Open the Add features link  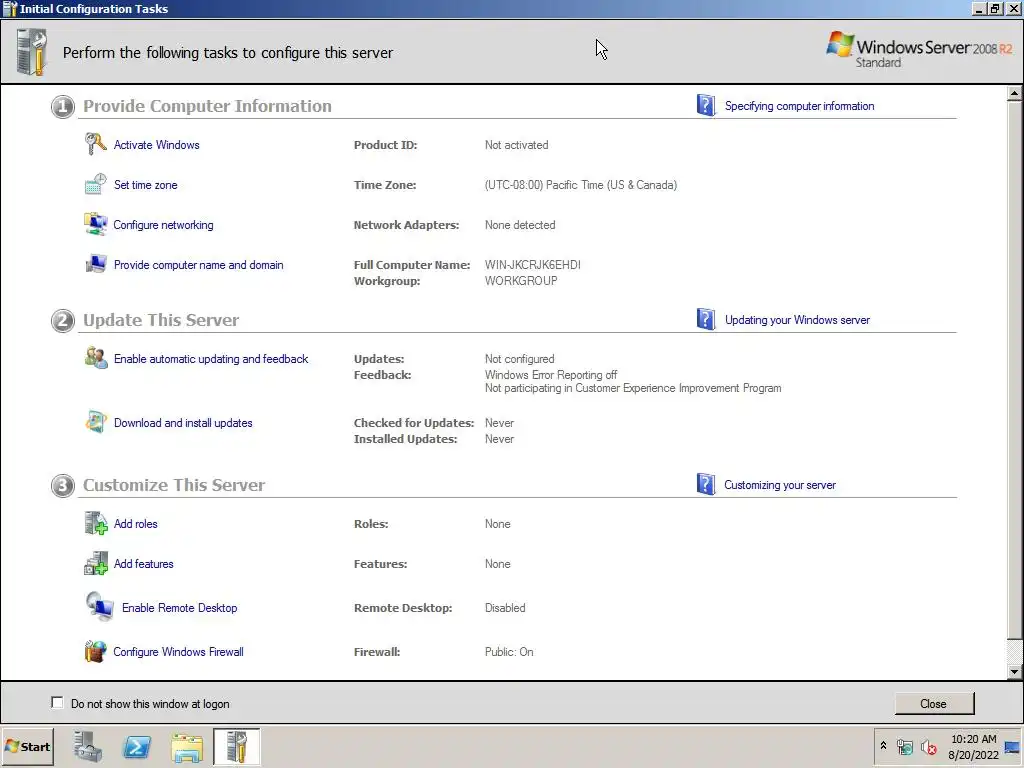[x=144, y=564]
